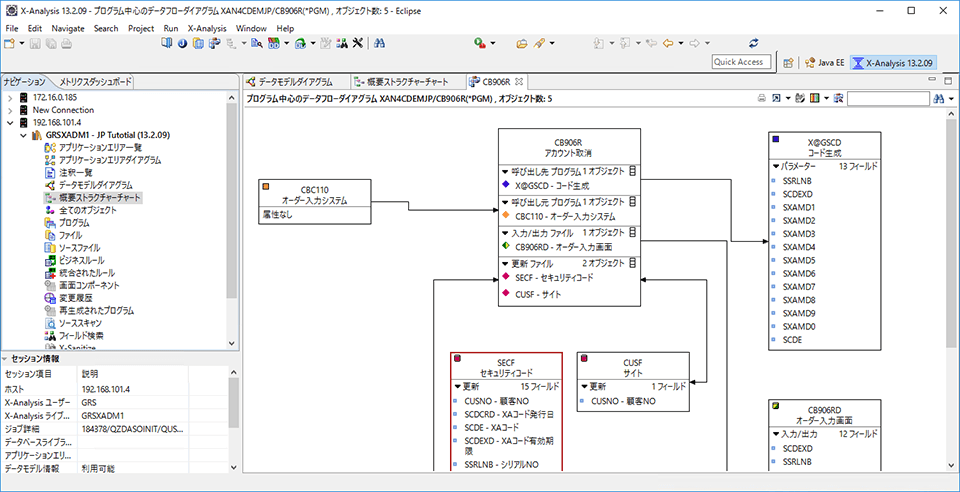The image size is (960, 492).
Task: Collapse the 更新 section of SECF node
Action: pos(457,387)
